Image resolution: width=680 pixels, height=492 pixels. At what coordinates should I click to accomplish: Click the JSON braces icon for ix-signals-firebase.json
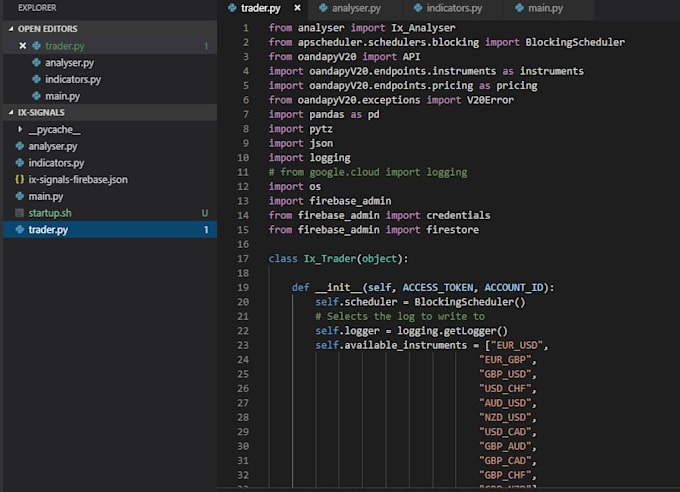point(20,179)
